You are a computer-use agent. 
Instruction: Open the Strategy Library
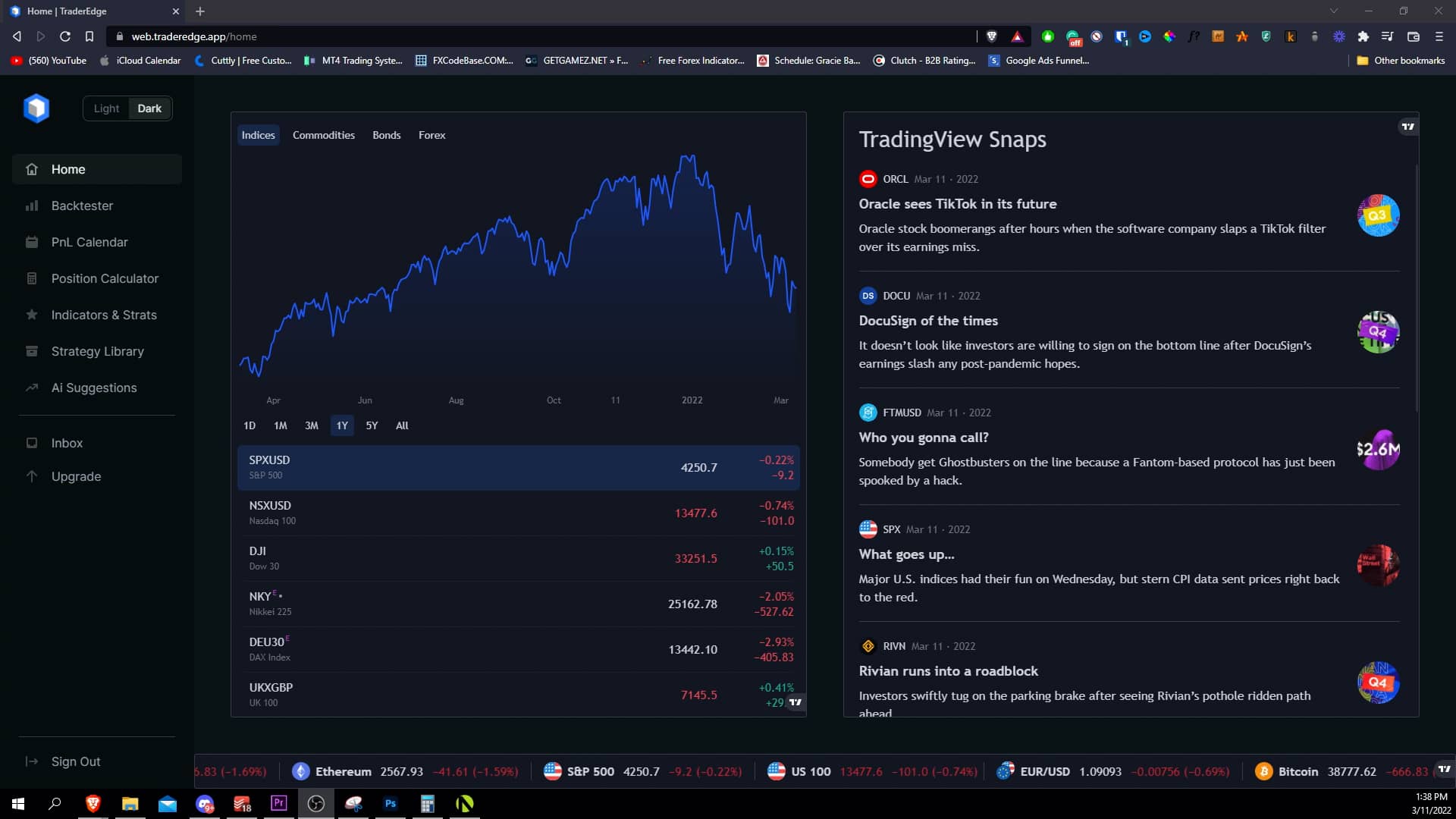pos(97,351)
